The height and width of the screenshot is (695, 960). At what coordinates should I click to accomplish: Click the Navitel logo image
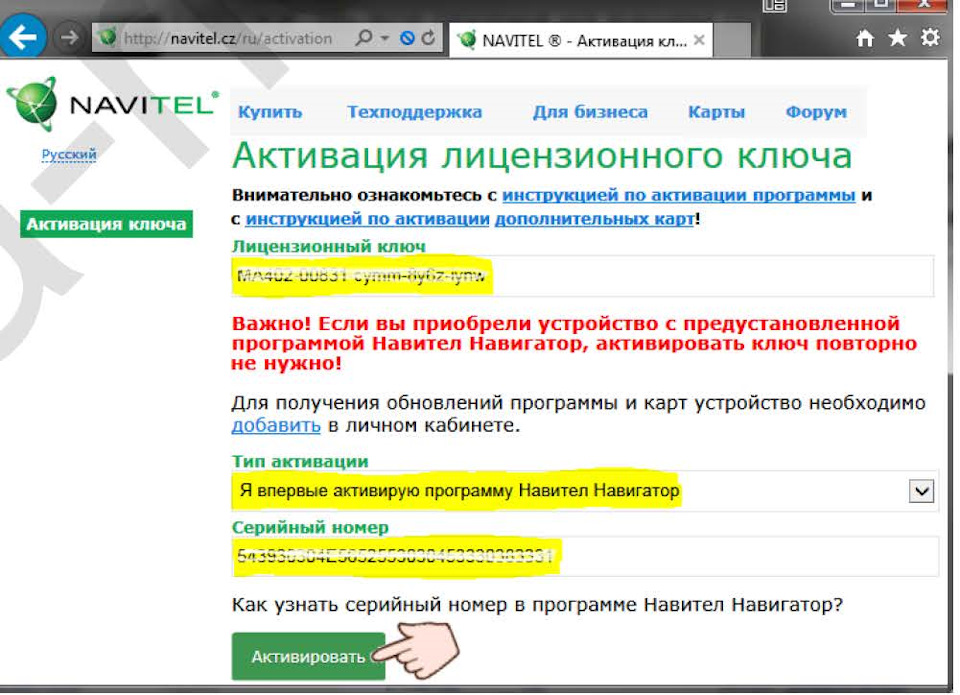[112, 103]
